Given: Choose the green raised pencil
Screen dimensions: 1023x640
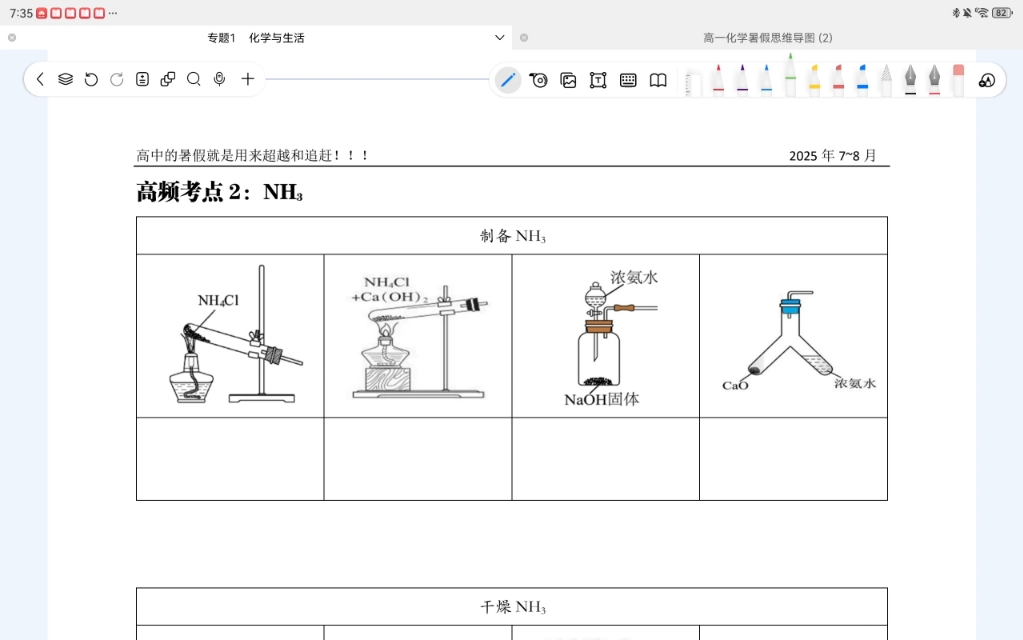Looking at the screenshot, I should (790, 76).
